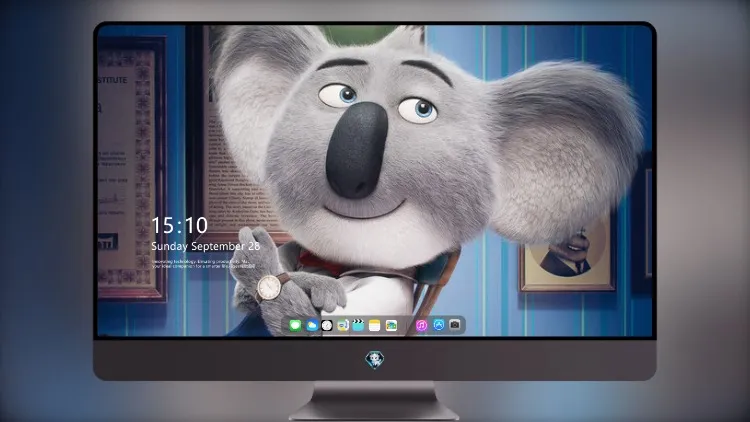Click the Sunday September 28 date text
The image size is (750, 422).
pos(206,246)
